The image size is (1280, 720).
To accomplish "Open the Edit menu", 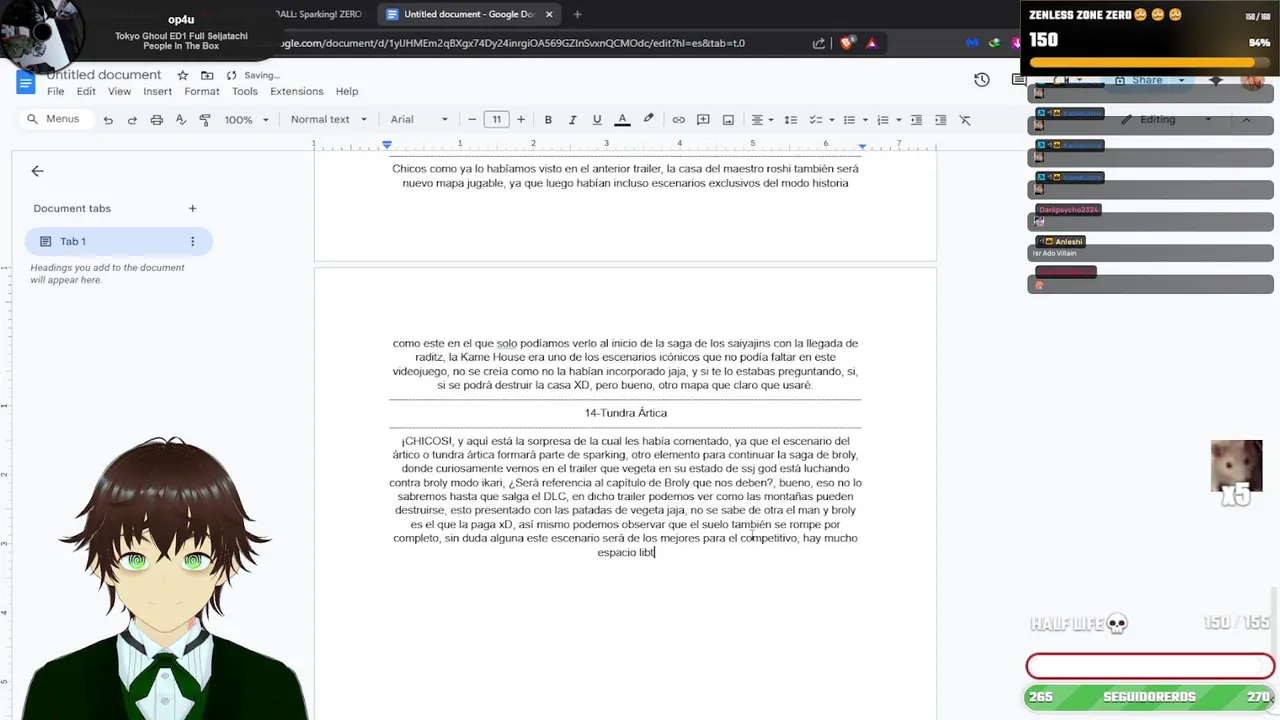I will (86, 91).
